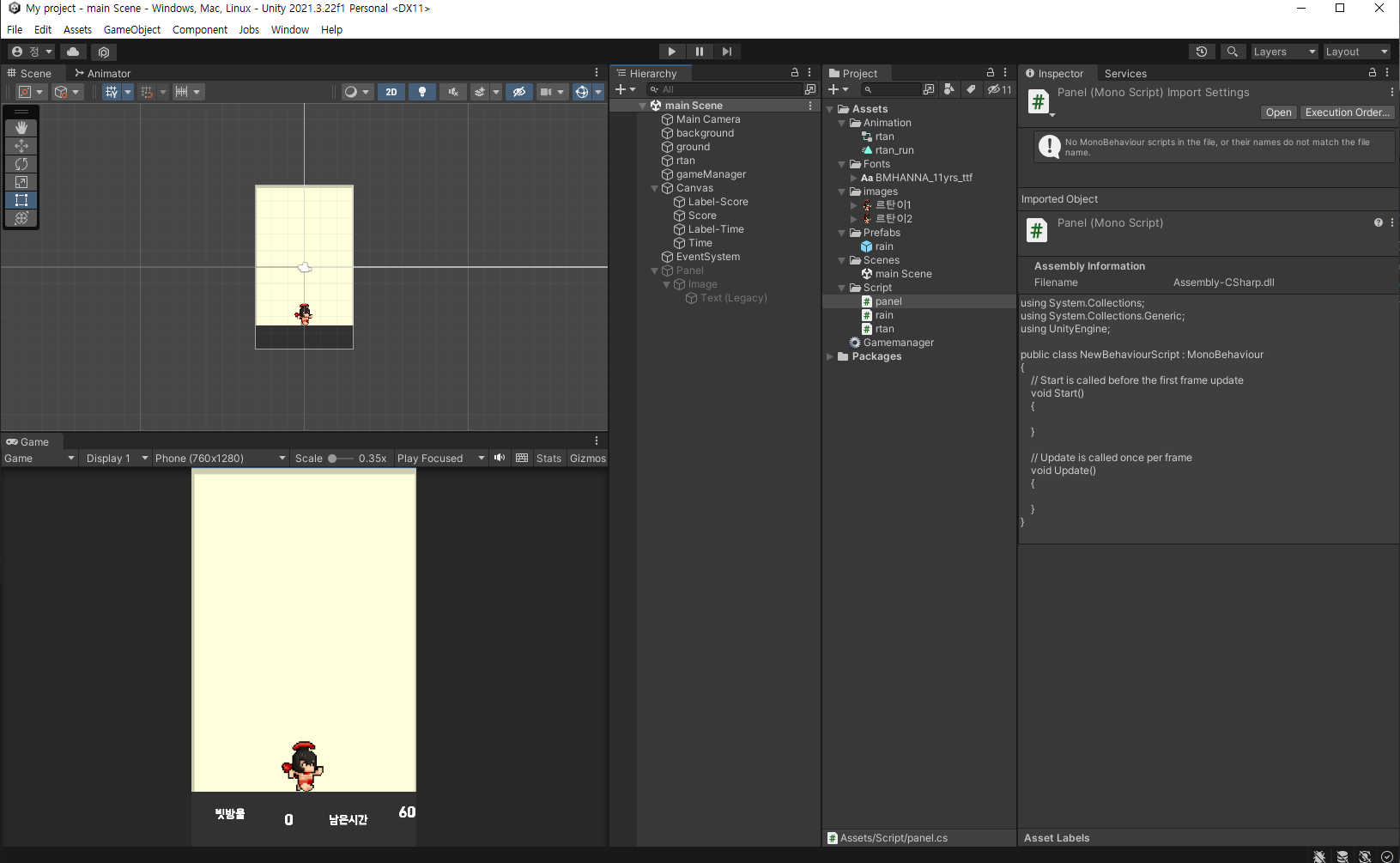Click the Pause button in the toolbar
This screenshot has width=1400, height=863.
tap(700, 52)
